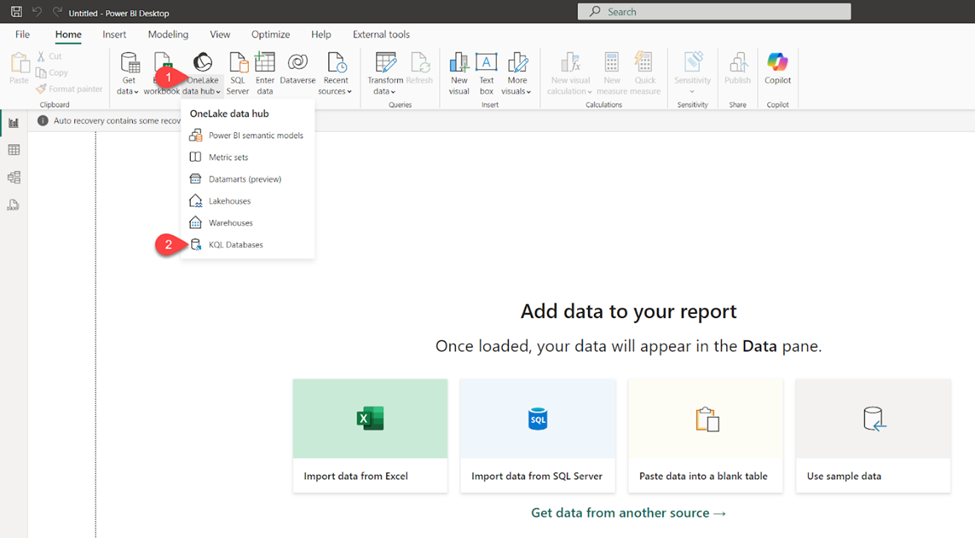Open Model view in left sidebar
This screenshot has height=538, width=975.
[14, 177]
